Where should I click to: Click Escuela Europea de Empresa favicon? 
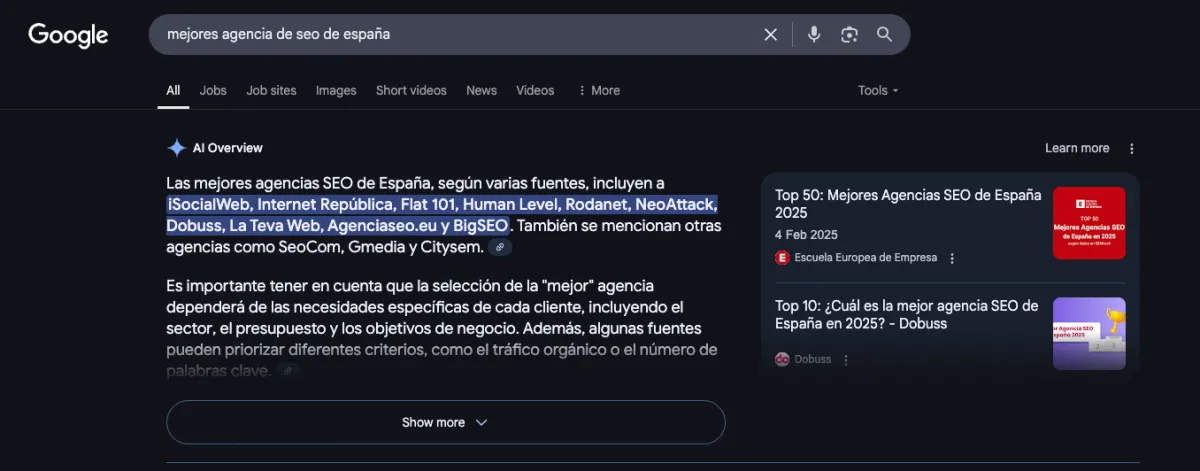(x=783, y=258)
